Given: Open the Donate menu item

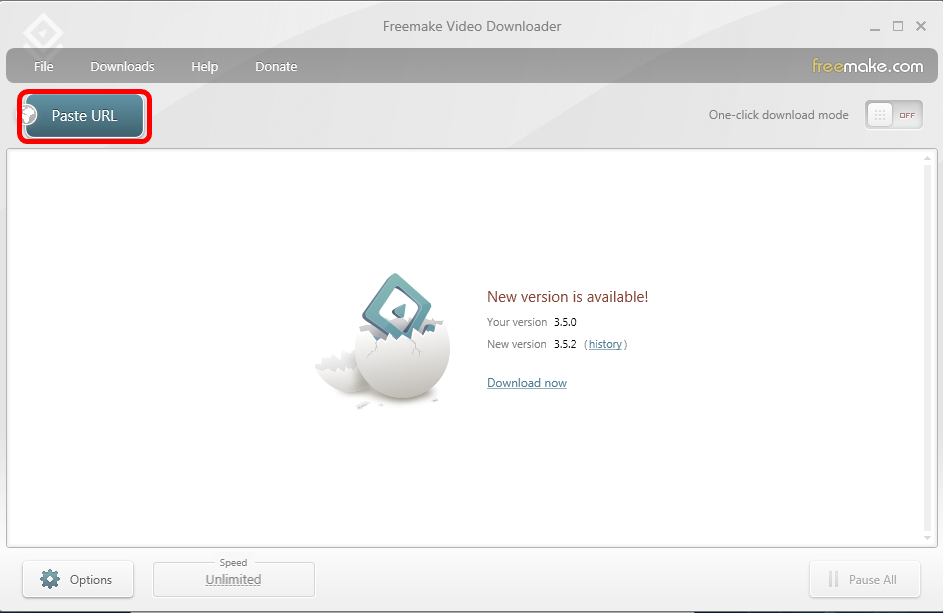Looking at the screenshot, I should [x=276, y=66].
